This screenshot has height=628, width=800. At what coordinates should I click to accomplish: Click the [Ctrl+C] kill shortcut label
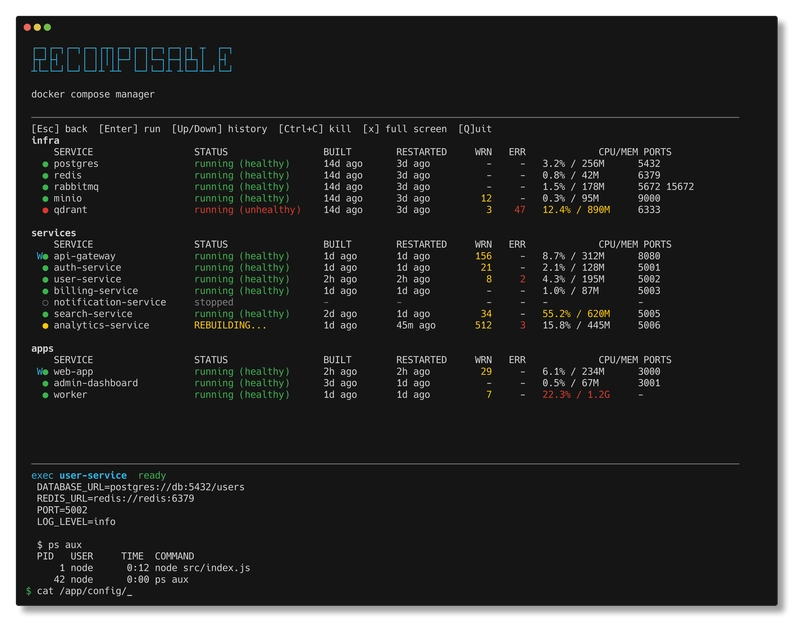point(315,129)
